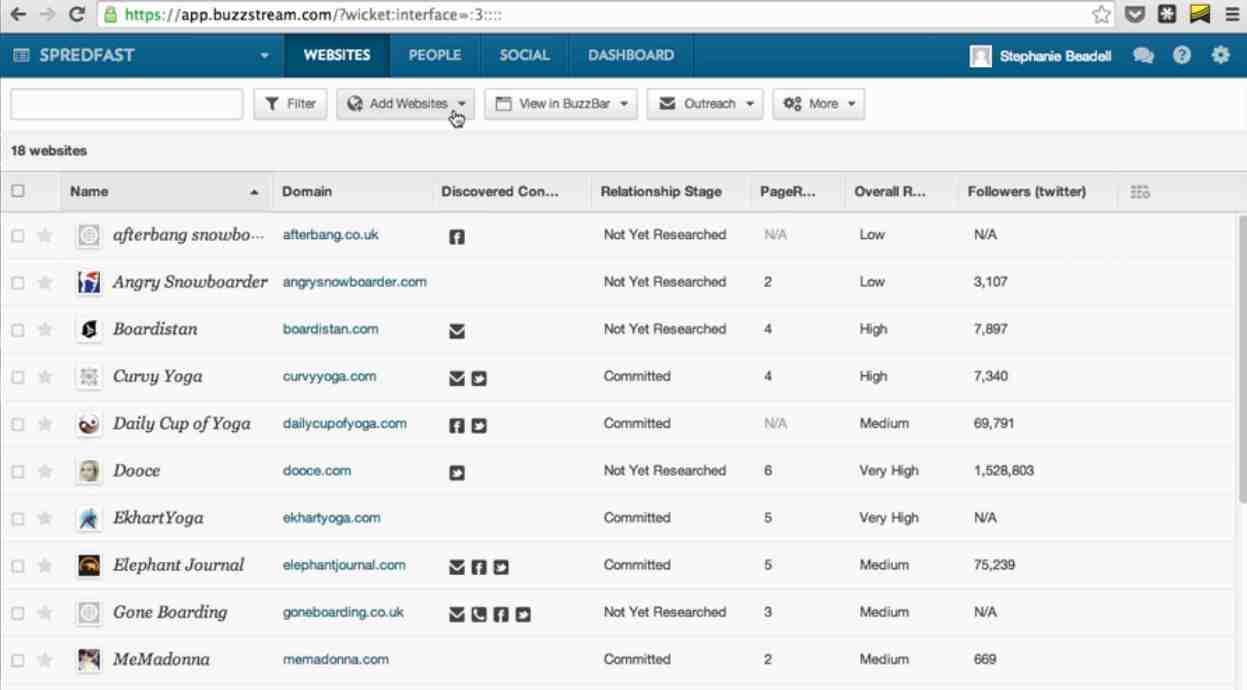Open the Curvy Yoga website name

(x=157, y=376)
